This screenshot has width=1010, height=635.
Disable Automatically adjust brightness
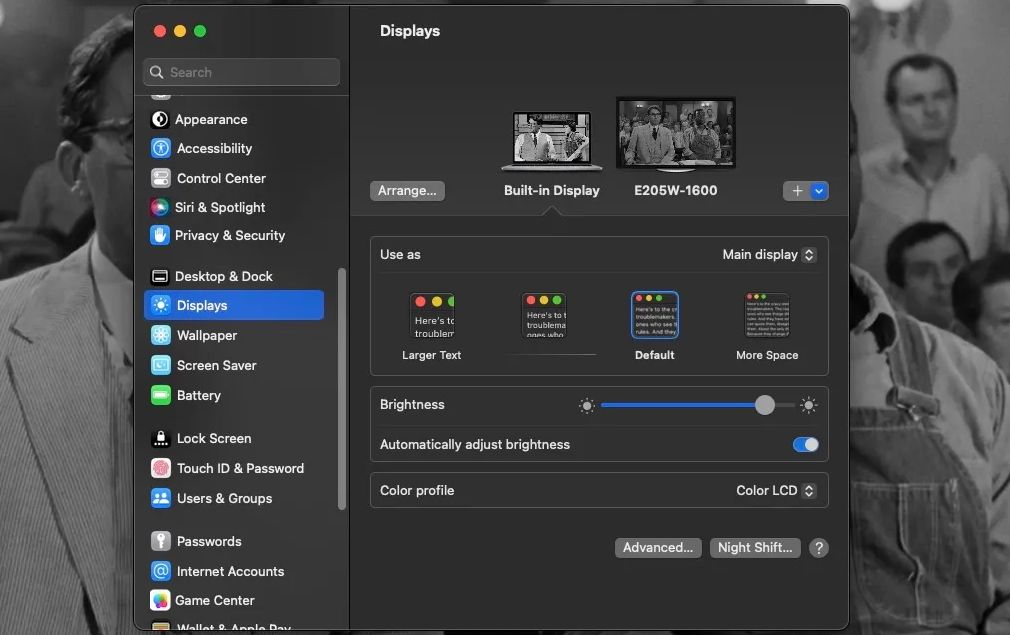pyautogui.click(x=805, y=444)
